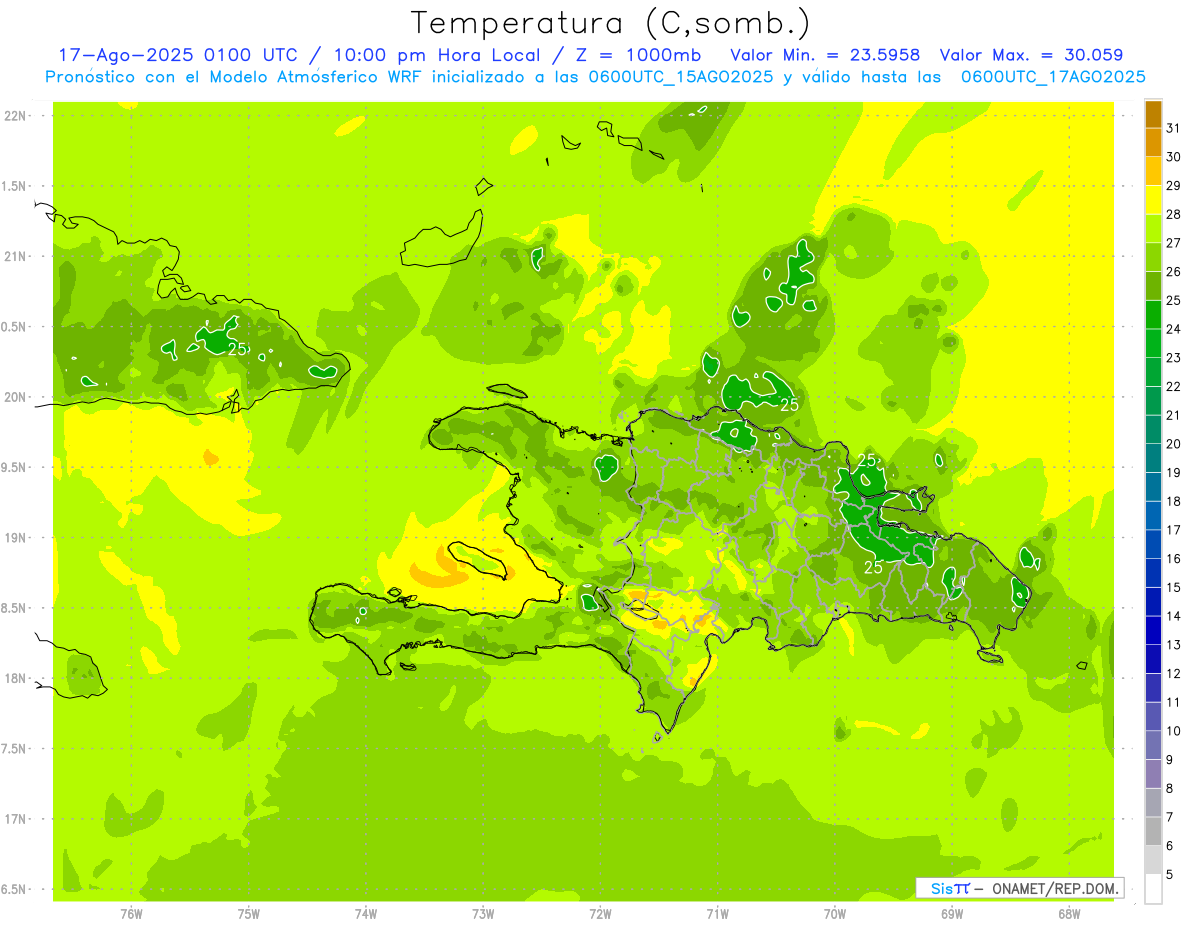The height and width of the screenshot is (927, 1200).
Task: Click the legend value '20'
Action: [1174, 444]
